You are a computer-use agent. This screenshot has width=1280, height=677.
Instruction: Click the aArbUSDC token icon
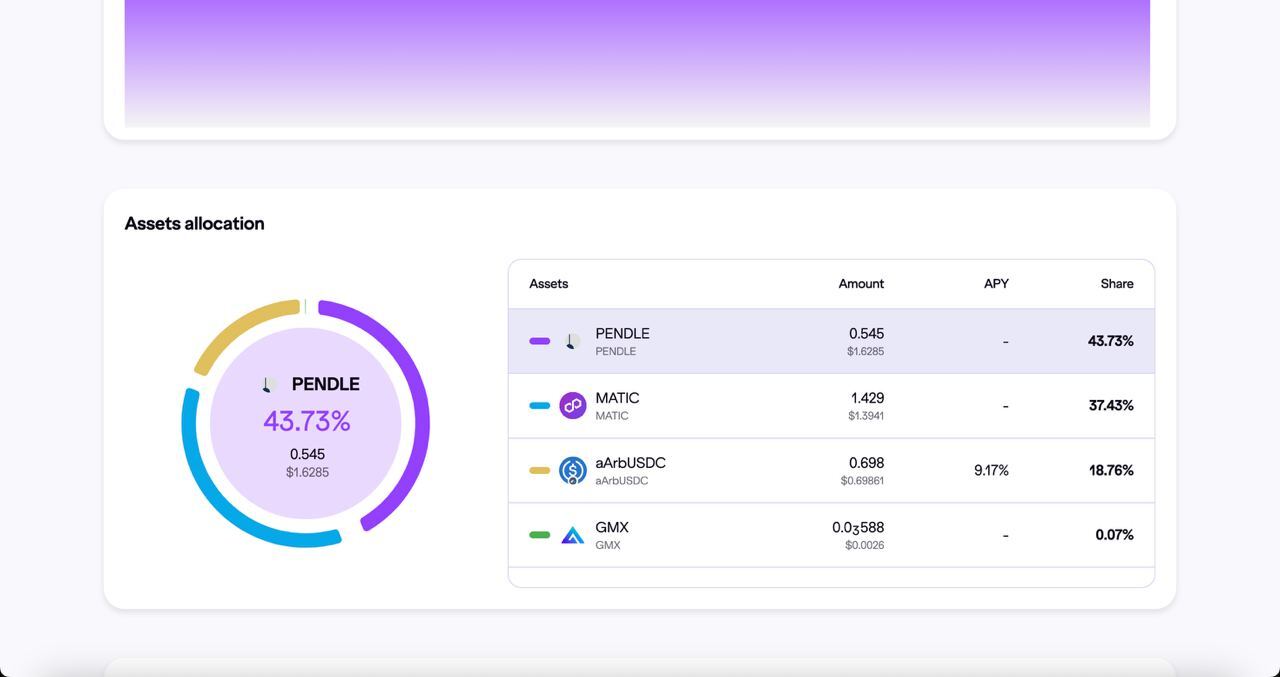click(x=572, y=471)
